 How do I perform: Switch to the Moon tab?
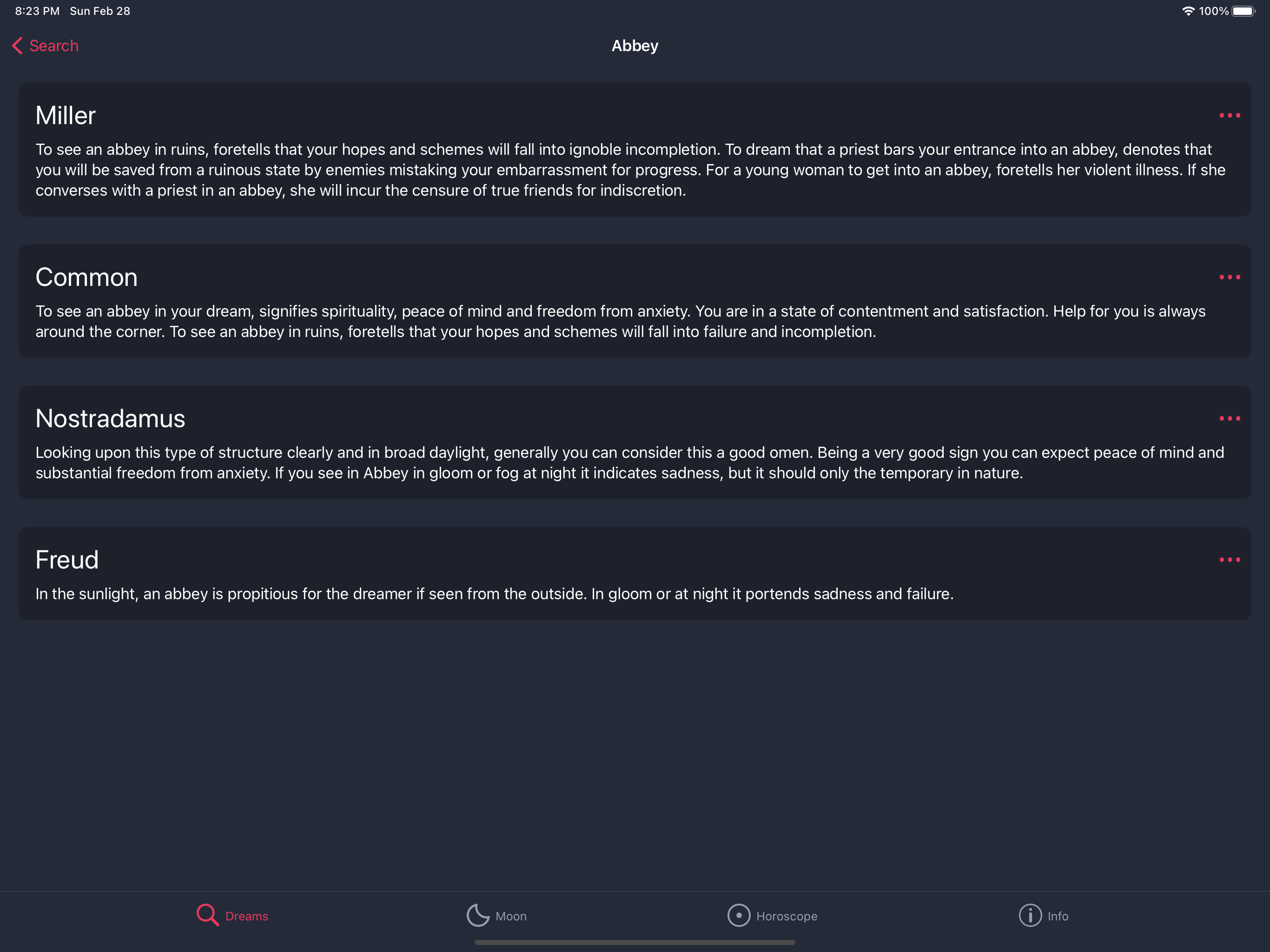point(510,916)
